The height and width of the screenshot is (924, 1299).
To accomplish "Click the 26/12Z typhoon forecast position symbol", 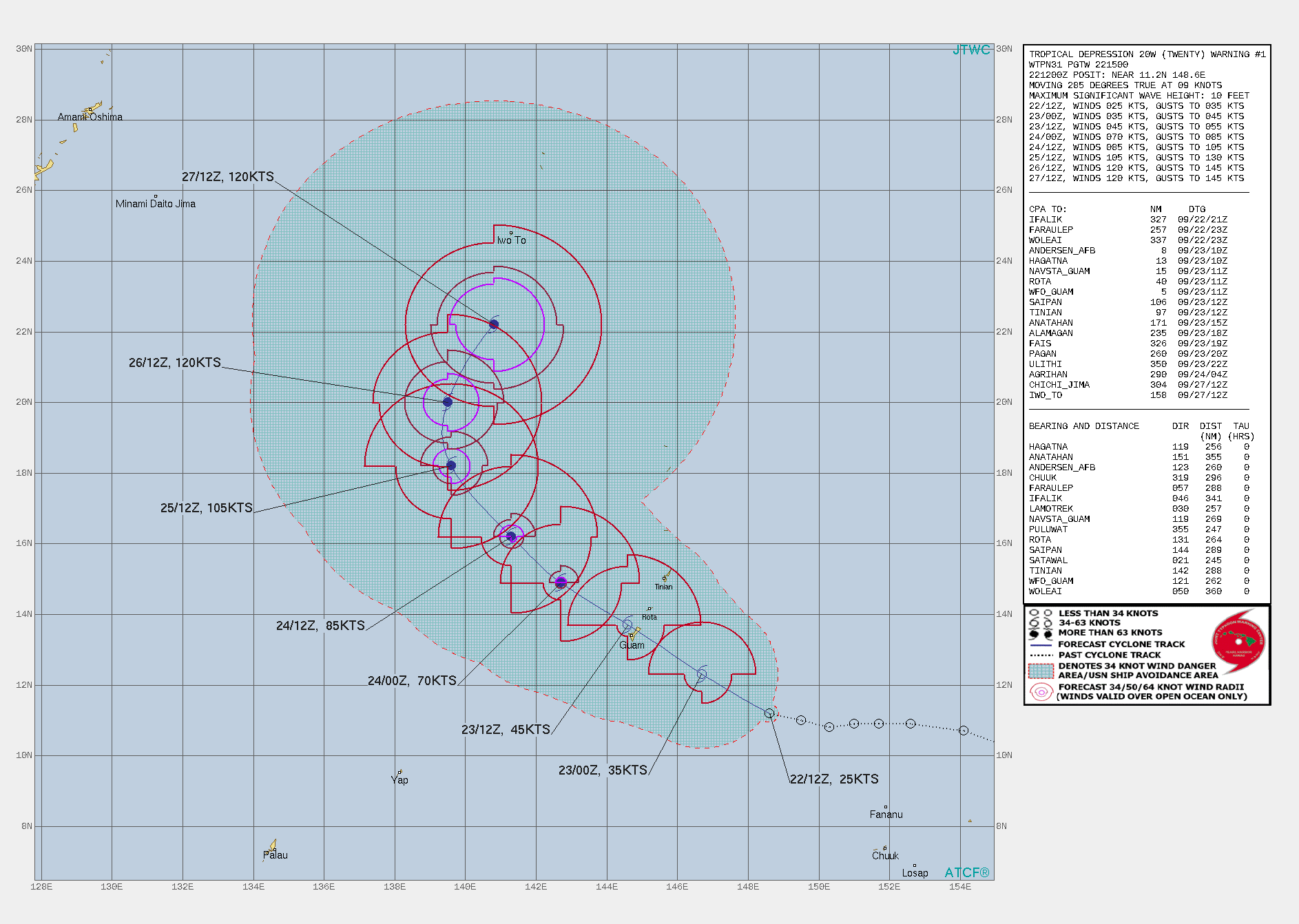I will pos(447,402).
